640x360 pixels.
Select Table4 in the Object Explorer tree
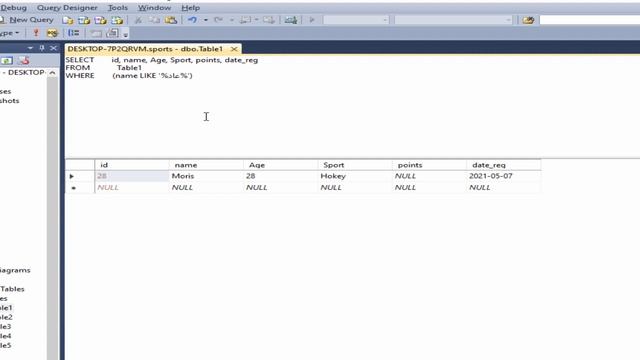6,336
